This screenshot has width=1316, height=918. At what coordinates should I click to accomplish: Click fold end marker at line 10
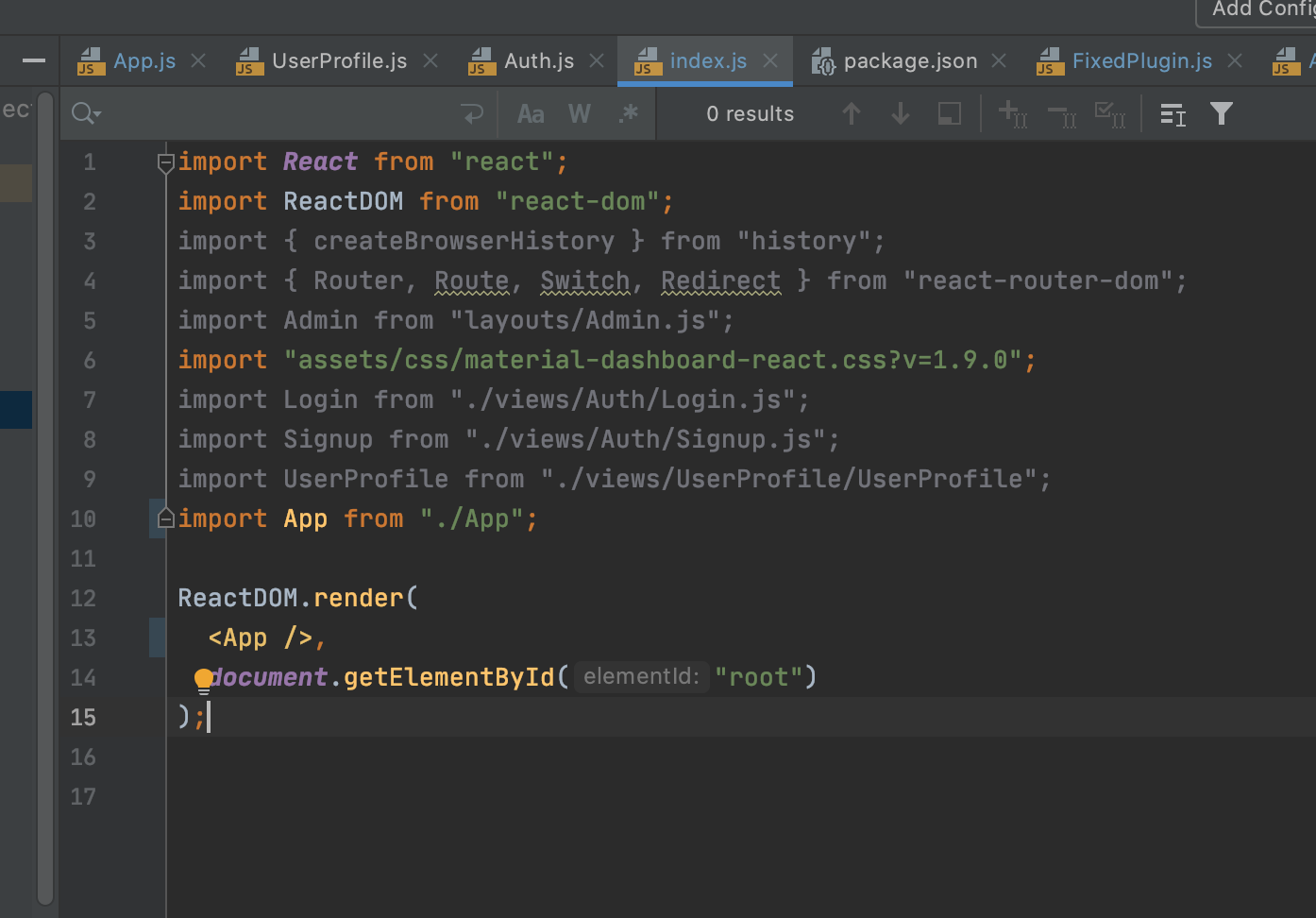(166, 518)
